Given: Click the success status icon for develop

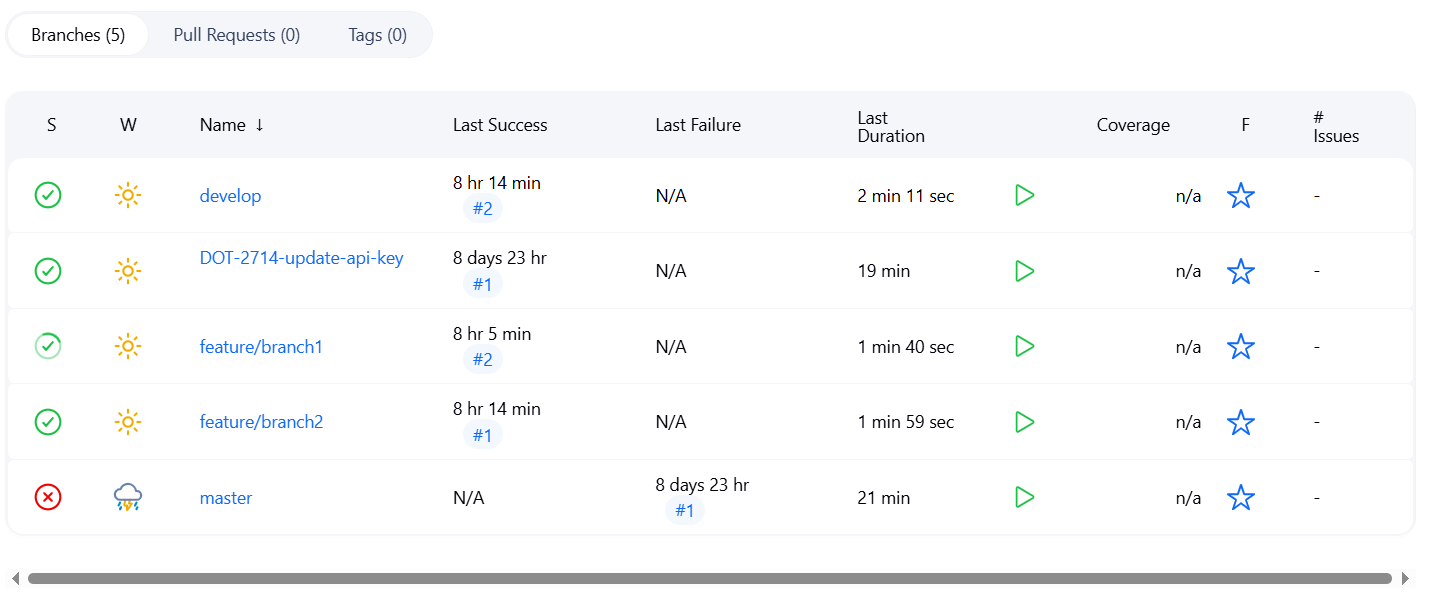Looking at the screenshot, I should click(48, 195).
